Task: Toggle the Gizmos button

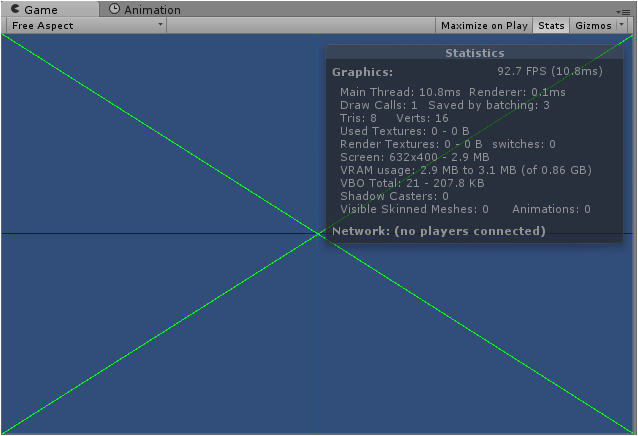Action: point(593,26)
